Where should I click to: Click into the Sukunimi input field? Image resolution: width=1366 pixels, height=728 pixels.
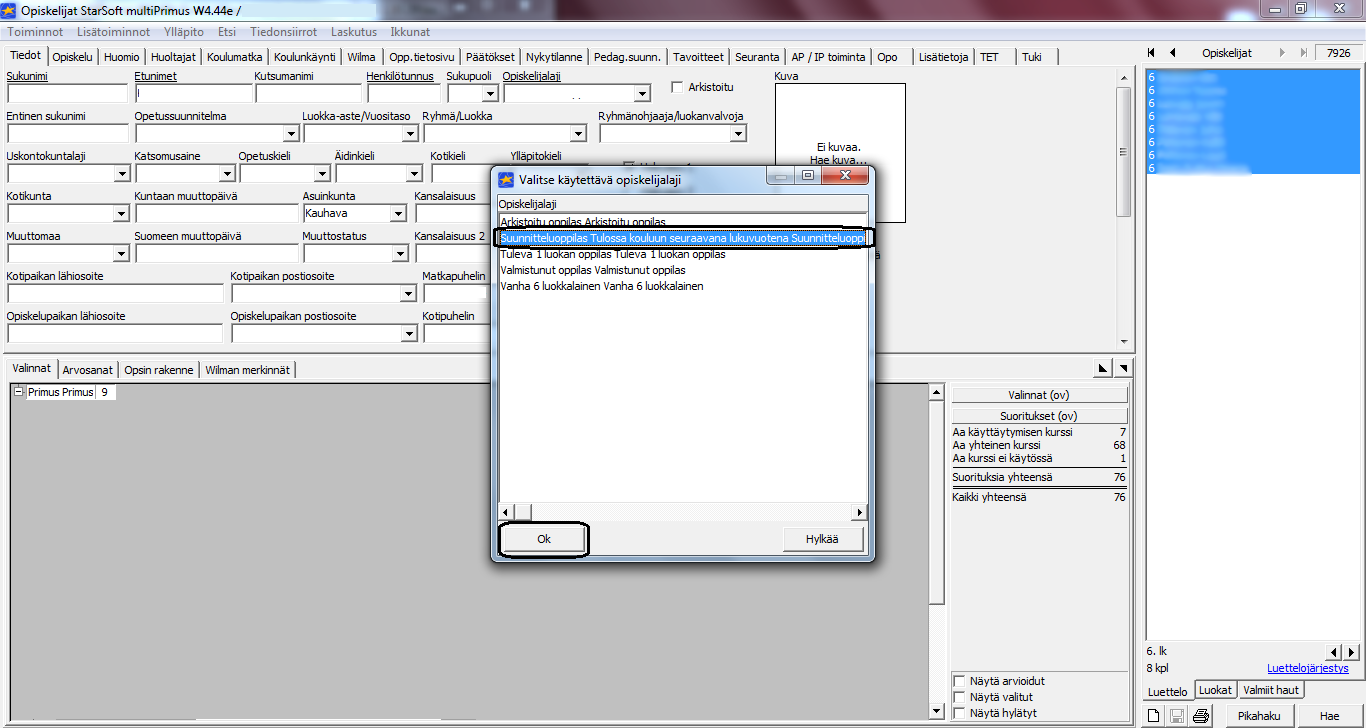tap(67, 94)
